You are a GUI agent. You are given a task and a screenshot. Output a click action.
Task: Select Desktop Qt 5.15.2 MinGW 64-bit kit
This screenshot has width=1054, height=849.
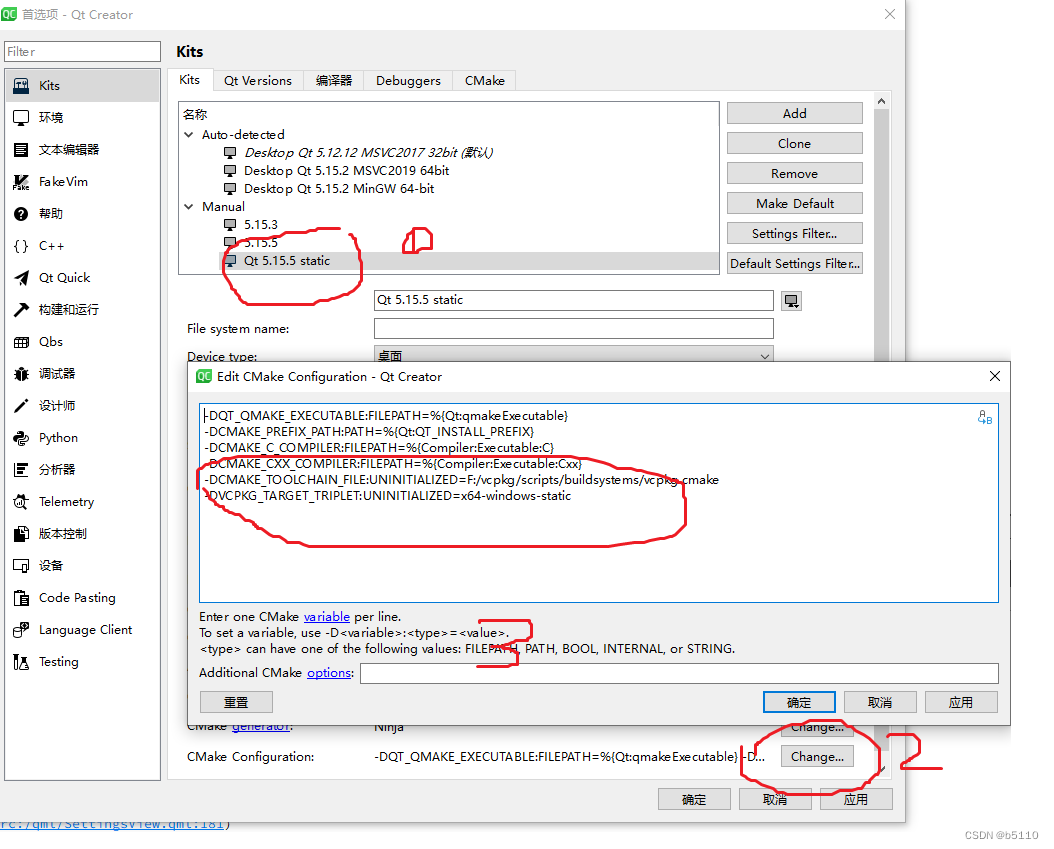(x=339, y=189)
